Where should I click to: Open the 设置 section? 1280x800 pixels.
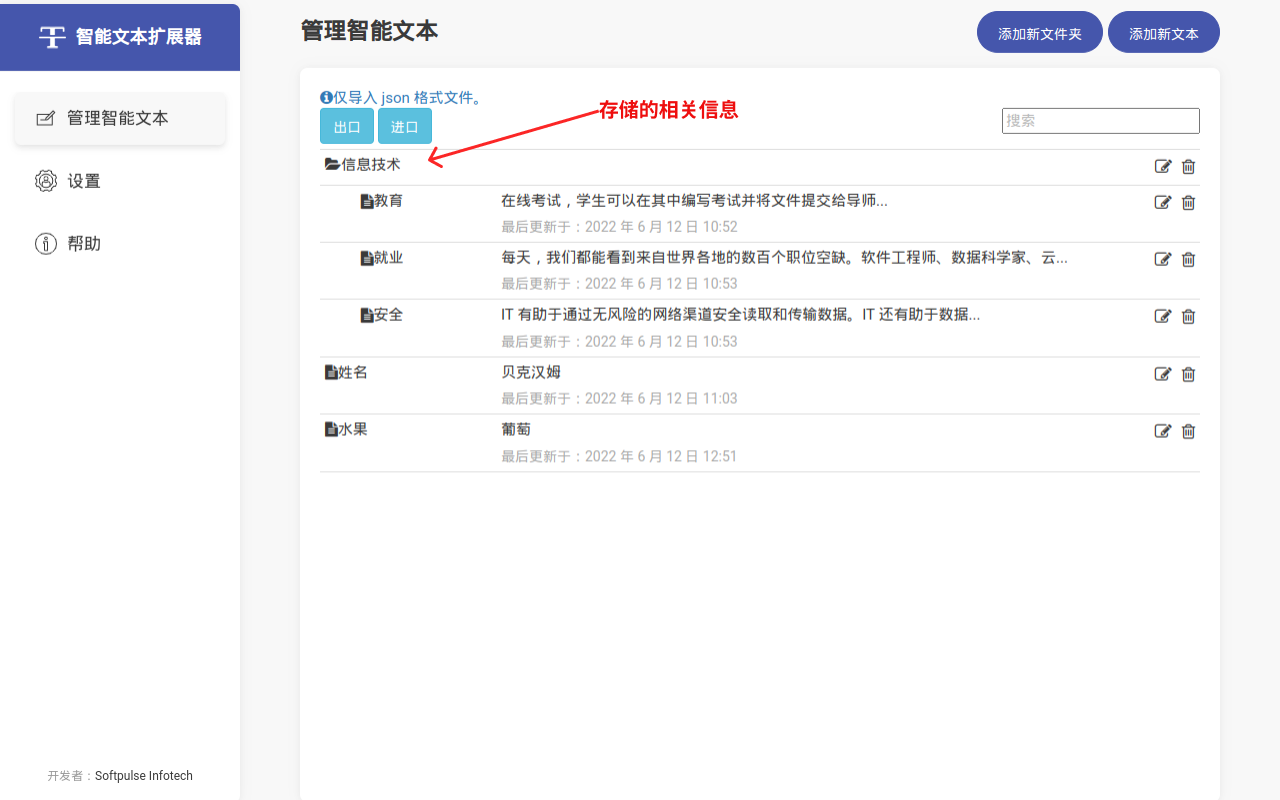click(84, 181)
